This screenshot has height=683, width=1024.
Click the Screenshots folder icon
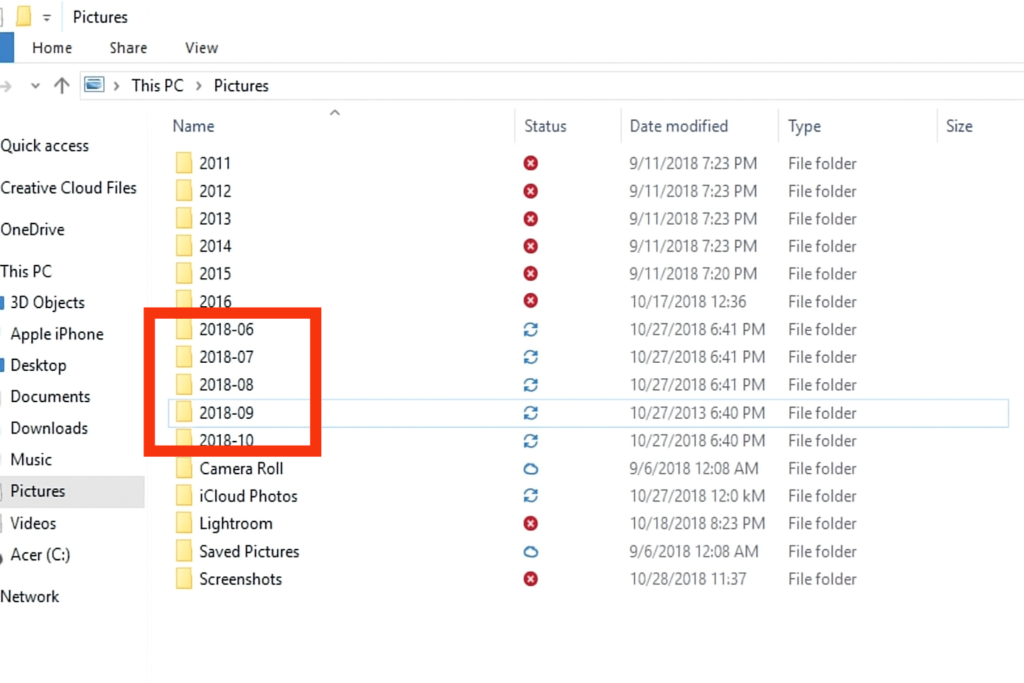point(183,579)
